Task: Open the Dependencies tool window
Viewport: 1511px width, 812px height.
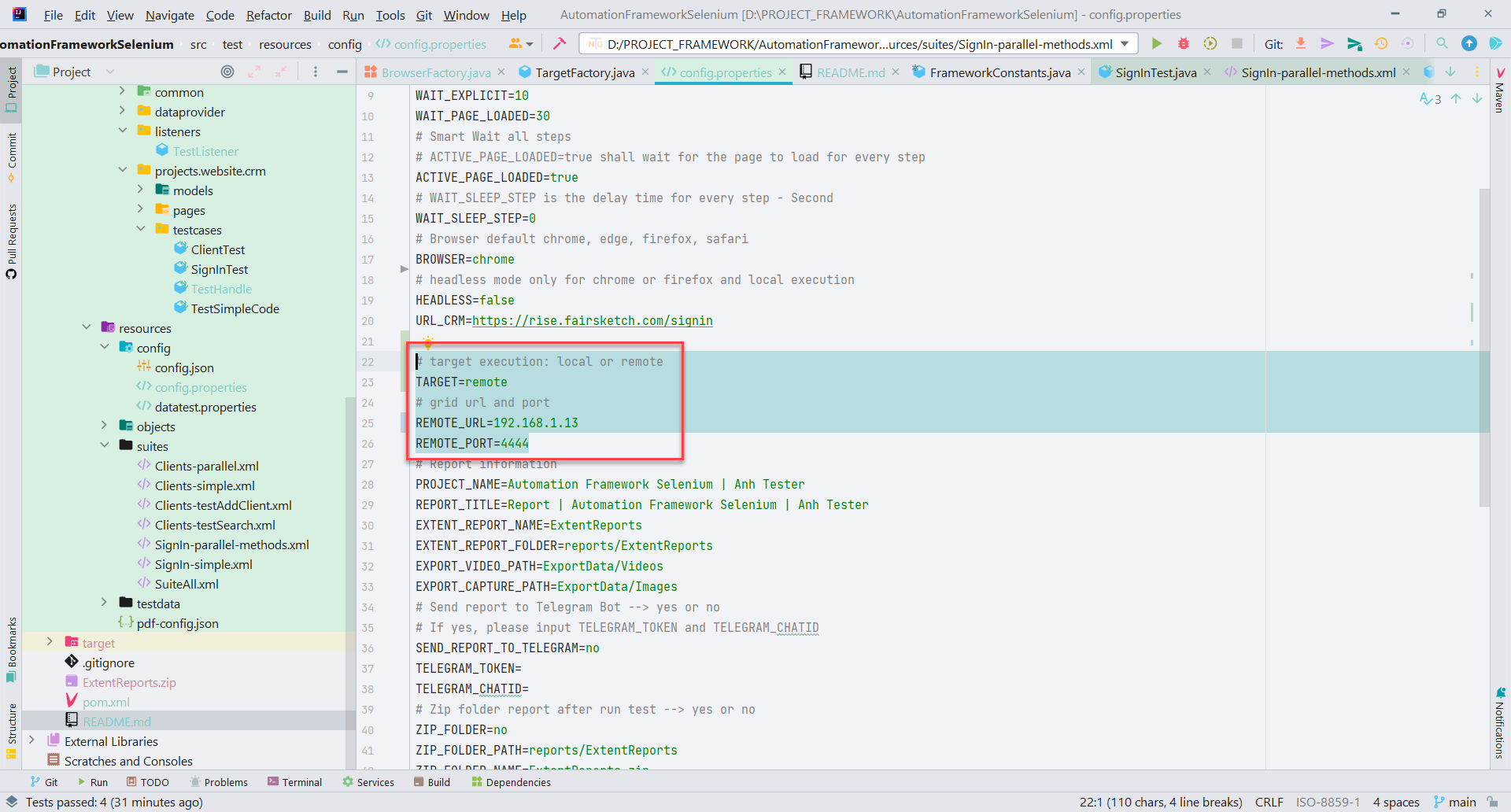Action: (x=511, y=782)
